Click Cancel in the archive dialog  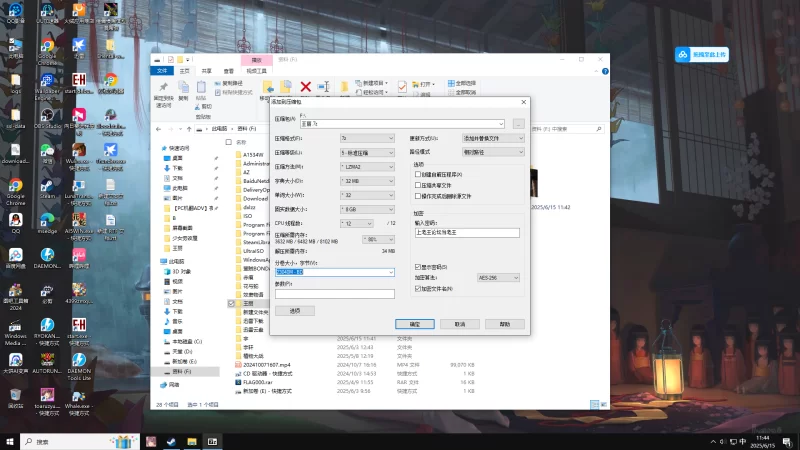coord(460,324)
